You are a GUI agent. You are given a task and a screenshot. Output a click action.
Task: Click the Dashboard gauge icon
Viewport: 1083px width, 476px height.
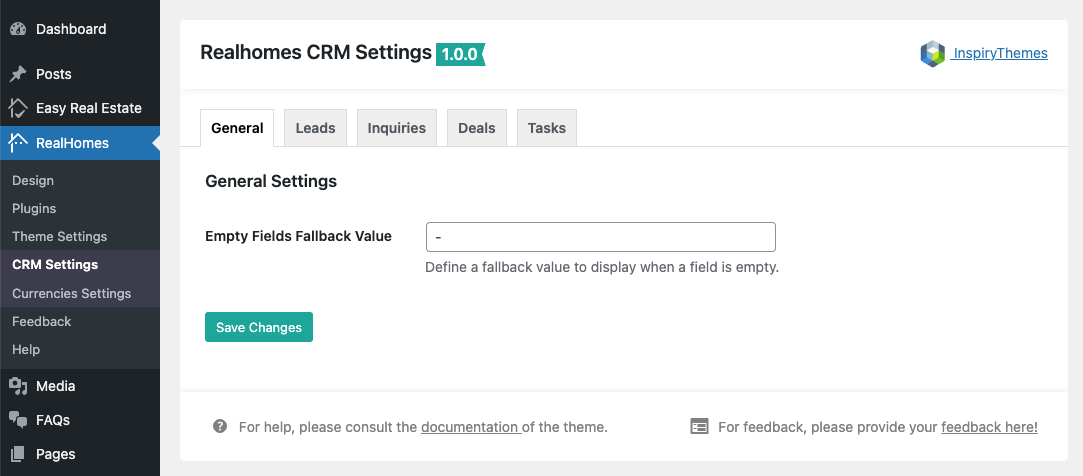[18, 29]
